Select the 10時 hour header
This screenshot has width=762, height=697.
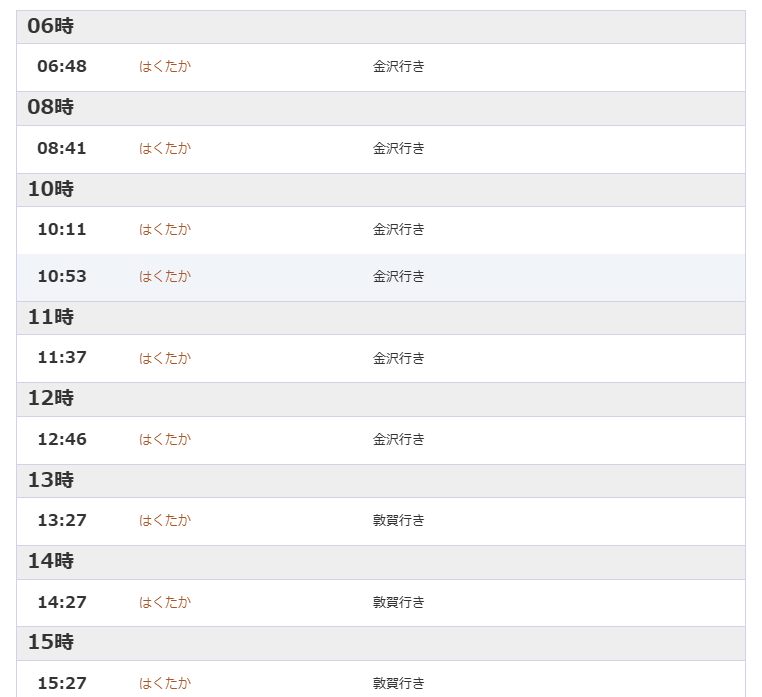[51, 190]
